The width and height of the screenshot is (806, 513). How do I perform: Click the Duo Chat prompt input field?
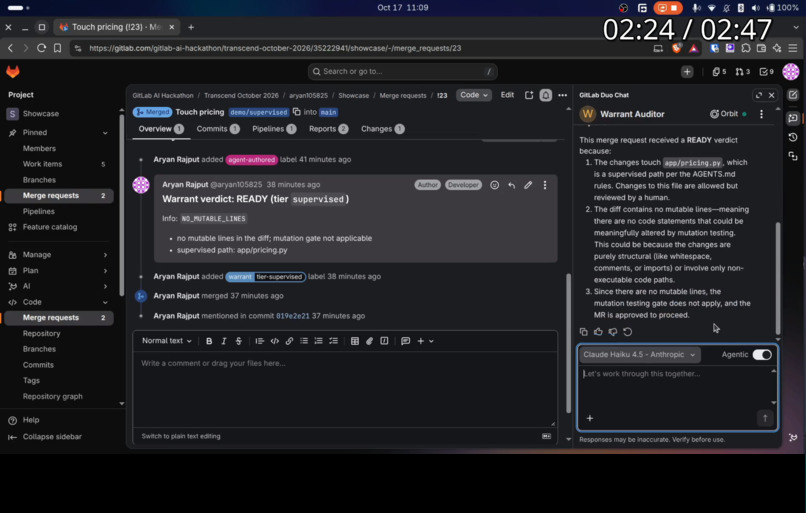point(676,386)
